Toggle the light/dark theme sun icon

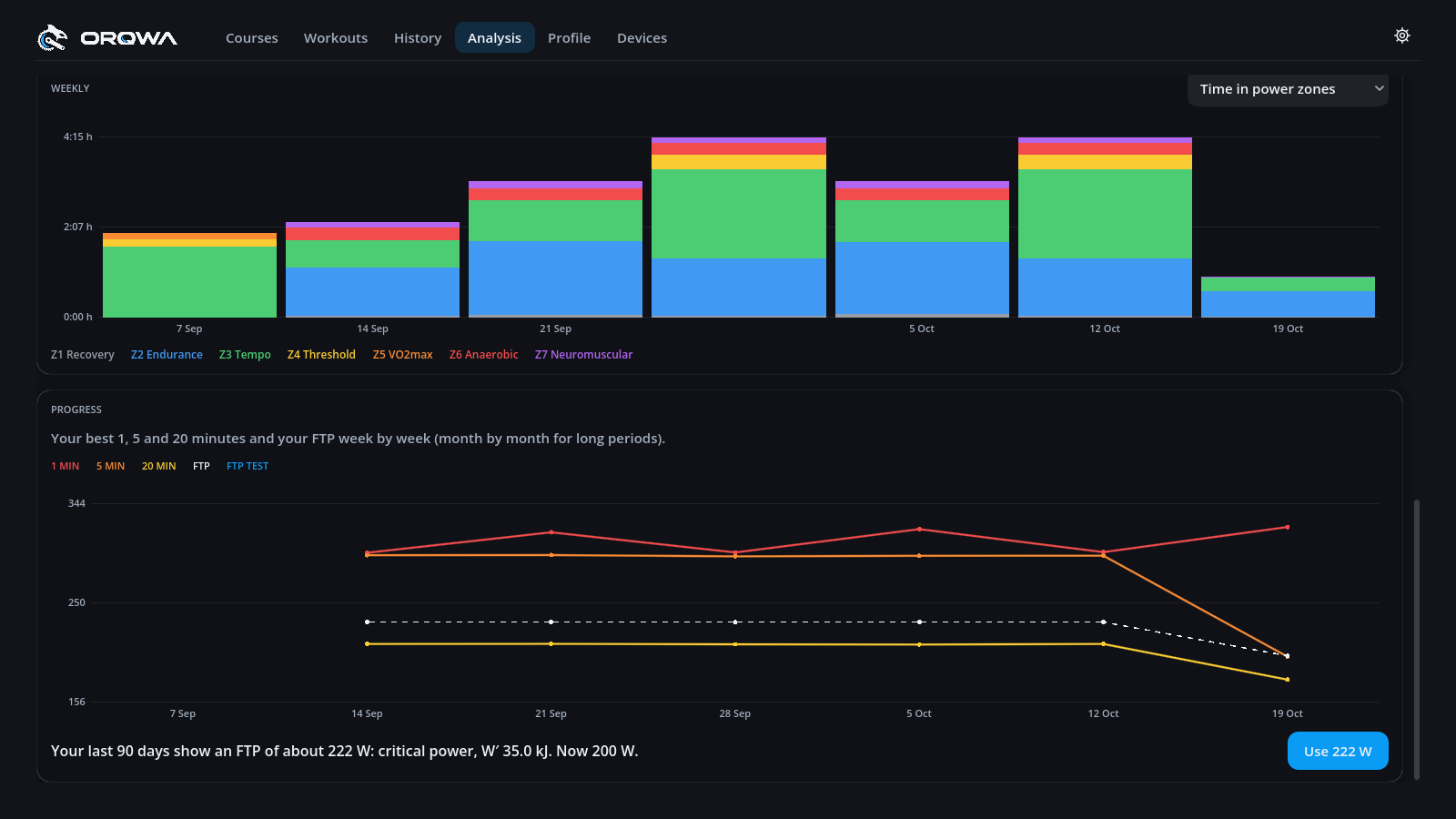(x=1402, y=35)
